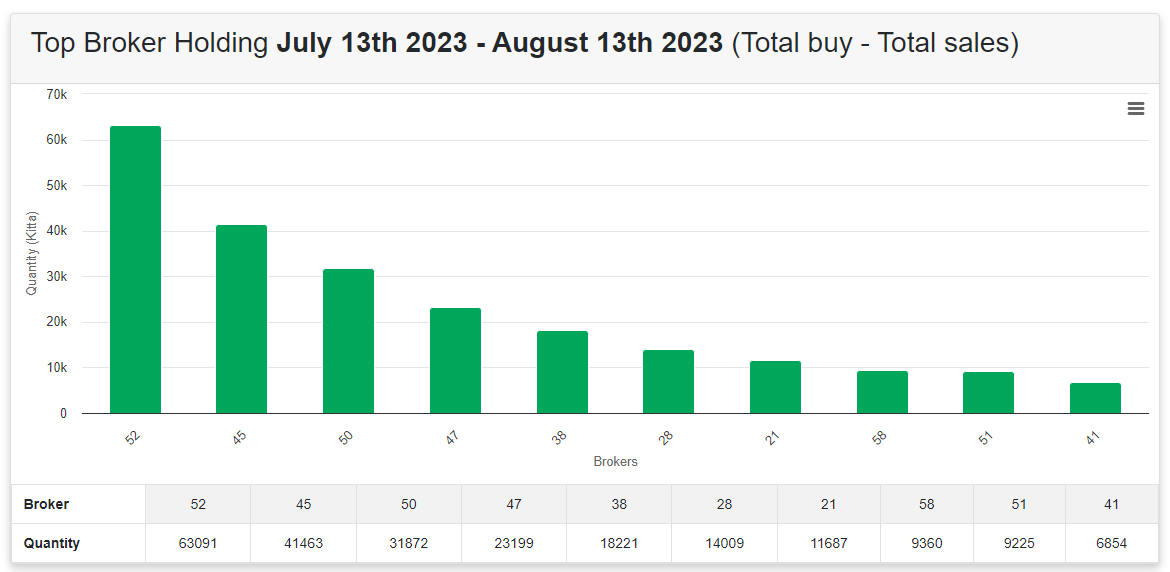This screenshot has width=1170, height=572.
Task: Click the Quantity row header cell
Action: click(x=78, y=543)
